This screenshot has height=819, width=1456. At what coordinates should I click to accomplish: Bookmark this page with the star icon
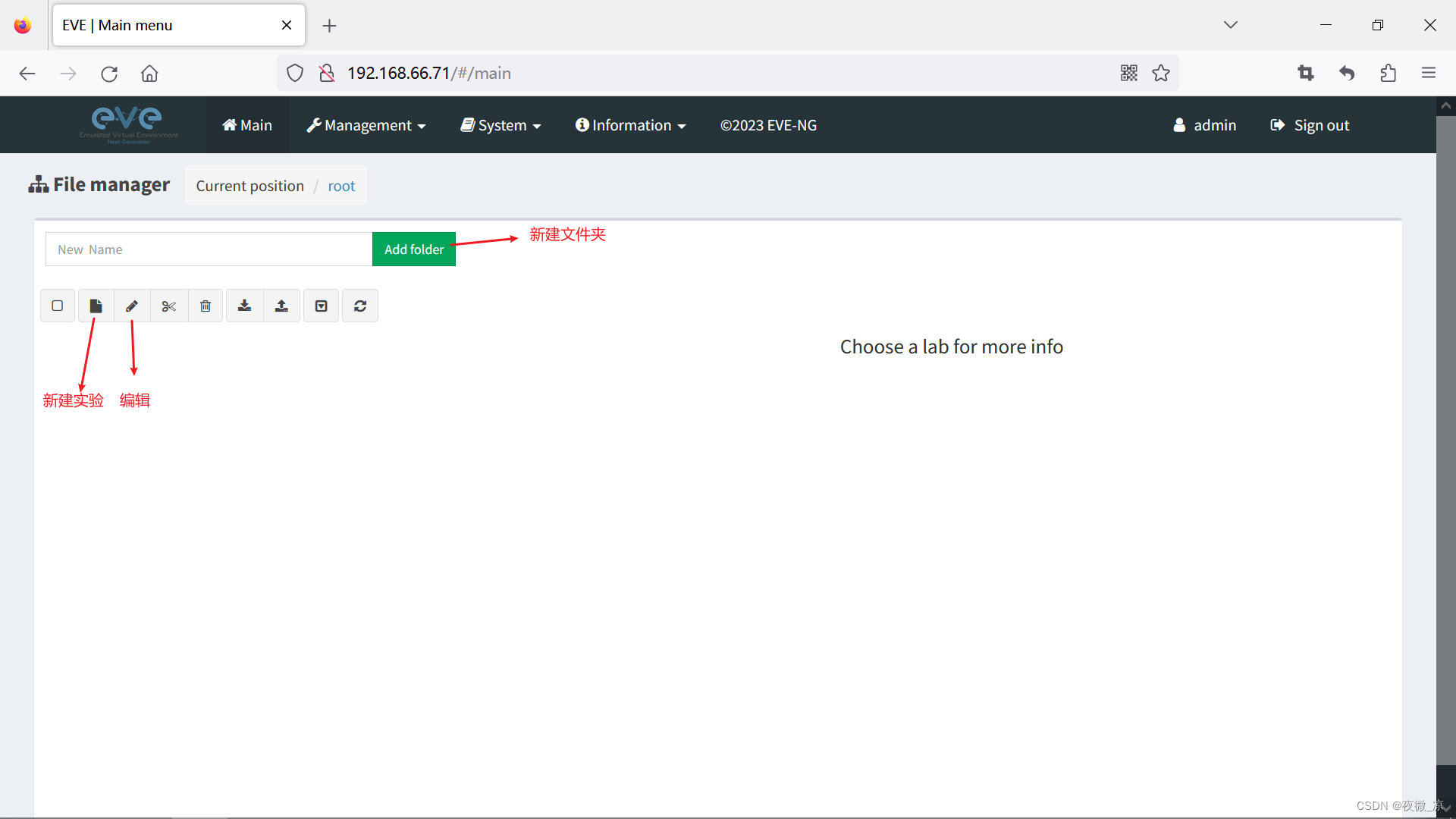pyautogui.click(x=1160, y=73)
